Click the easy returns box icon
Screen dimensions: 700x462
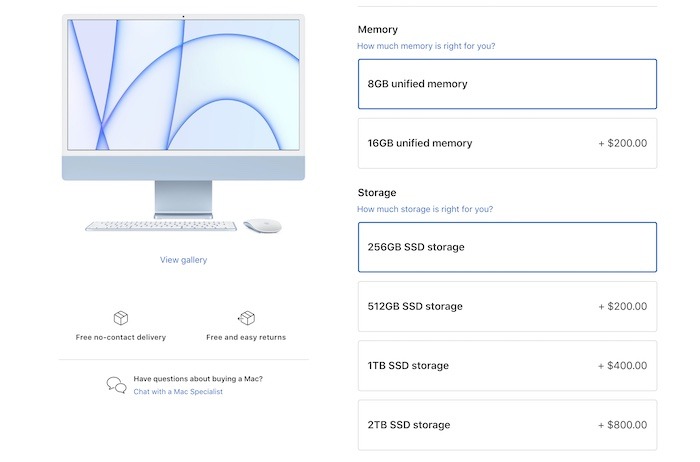tap(246, 318)
